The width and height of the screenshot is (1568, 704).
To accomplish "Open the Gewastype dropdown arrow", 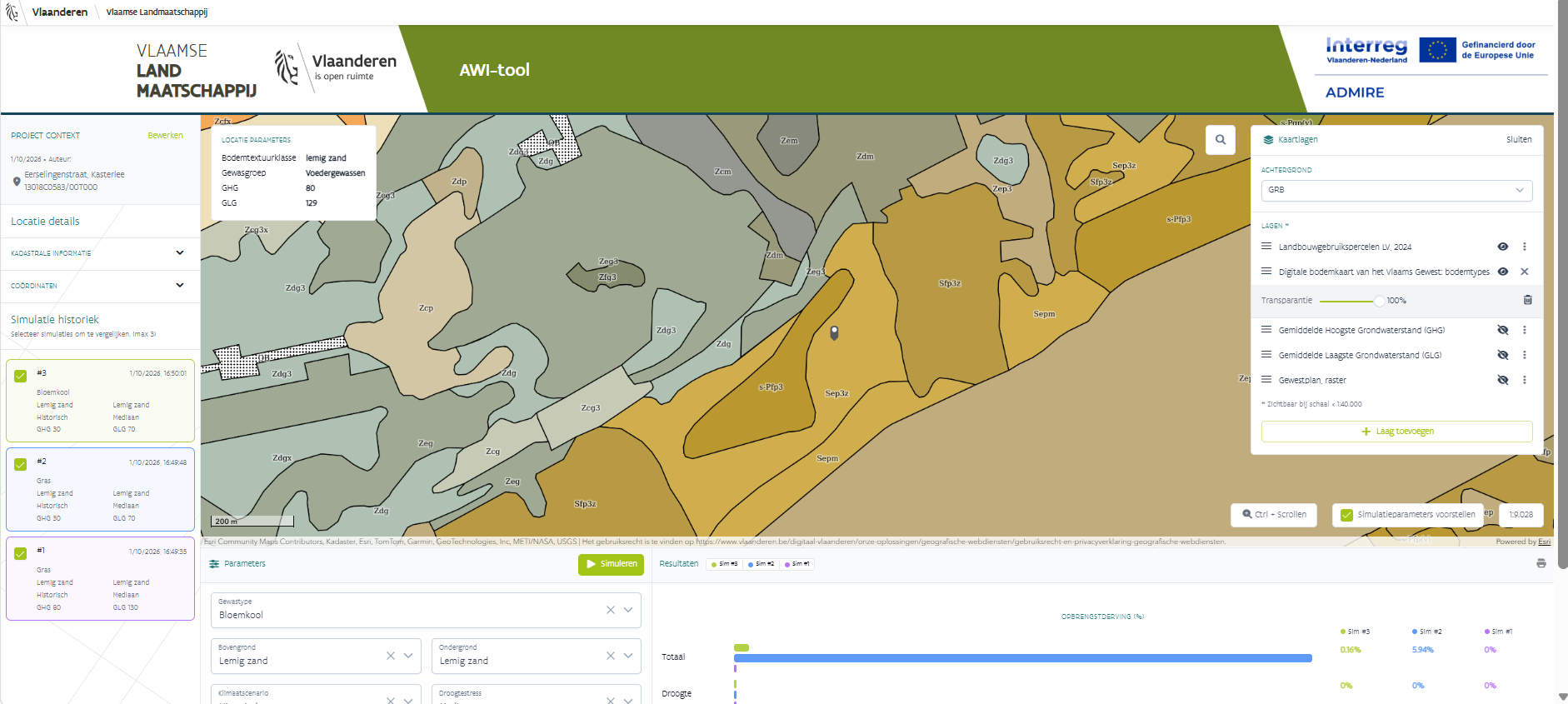I will (628, 610).
